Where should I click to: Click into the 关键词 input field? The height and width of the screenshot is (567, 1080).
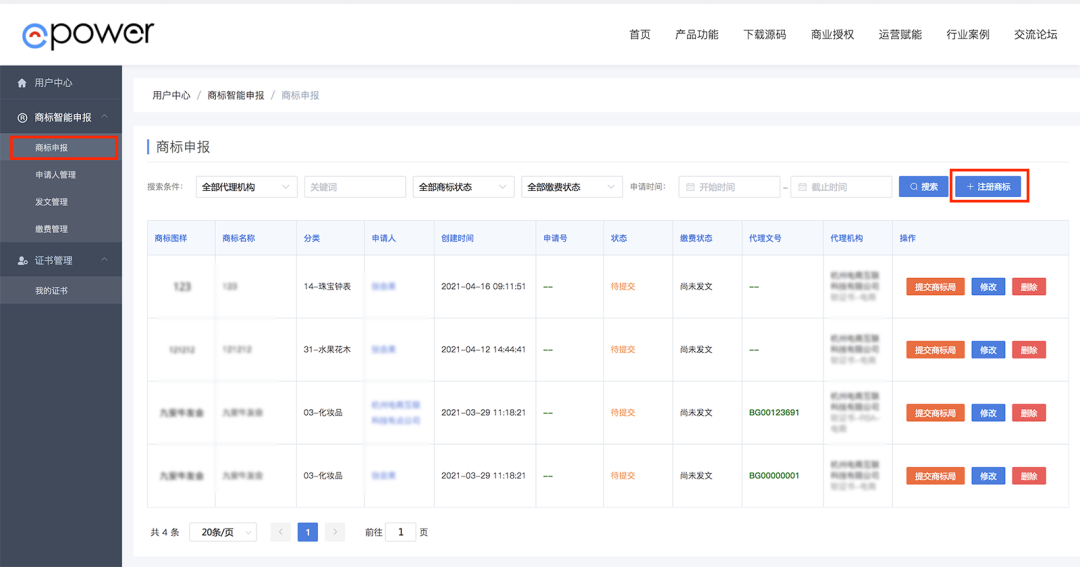[x=355, y=187]
